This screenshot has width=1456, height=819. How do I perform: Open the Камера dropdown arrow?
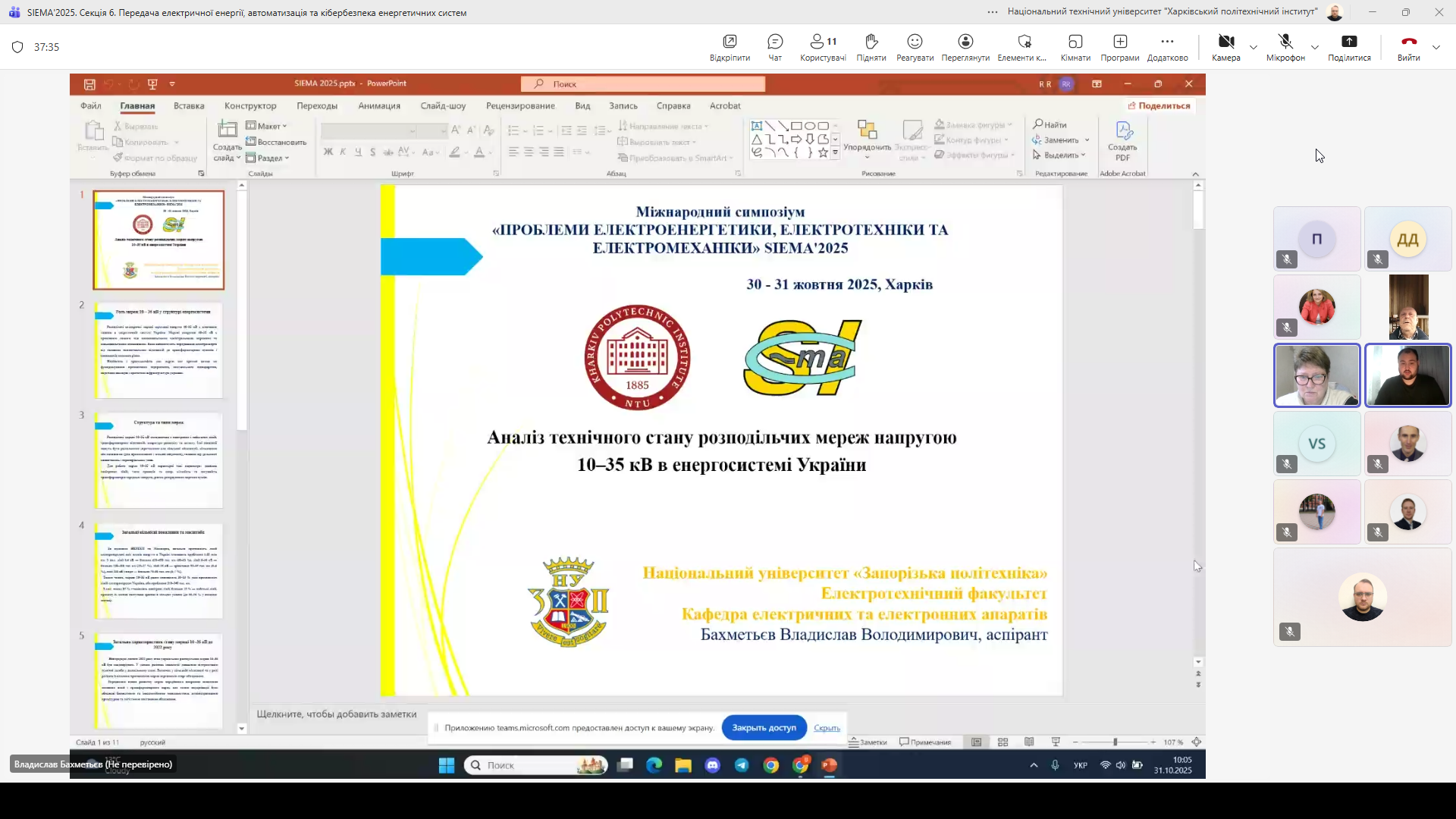click(1254, 47)
